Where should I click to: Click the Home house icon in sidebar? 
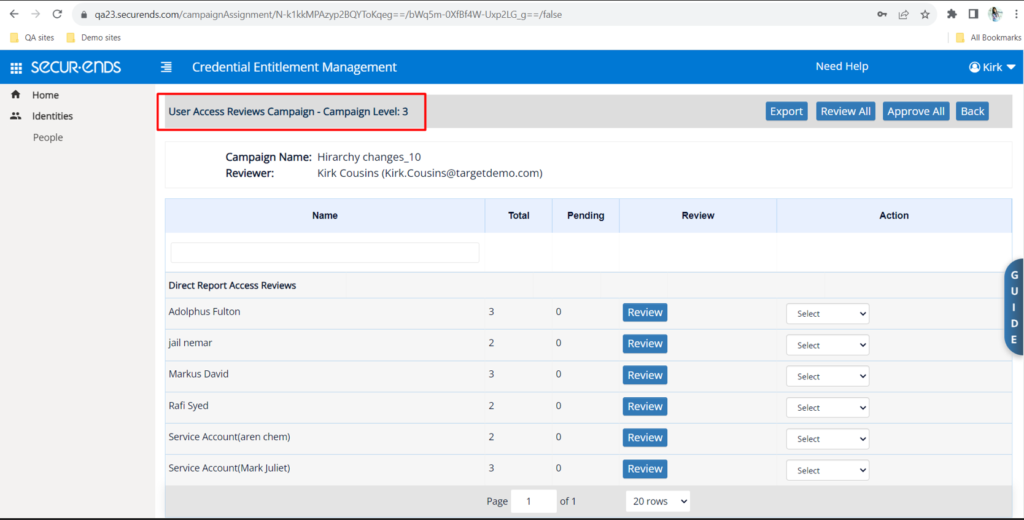(x=16, y=95)
